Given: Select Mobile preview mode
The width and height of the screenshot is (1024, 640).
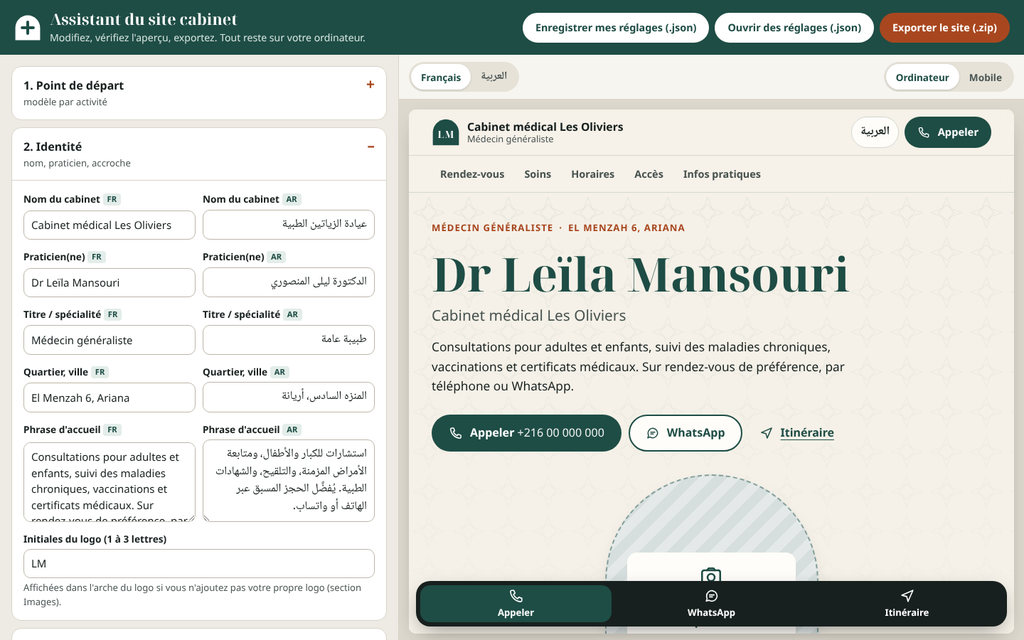Looking at the screenshot, I should (x=985, y=77).
